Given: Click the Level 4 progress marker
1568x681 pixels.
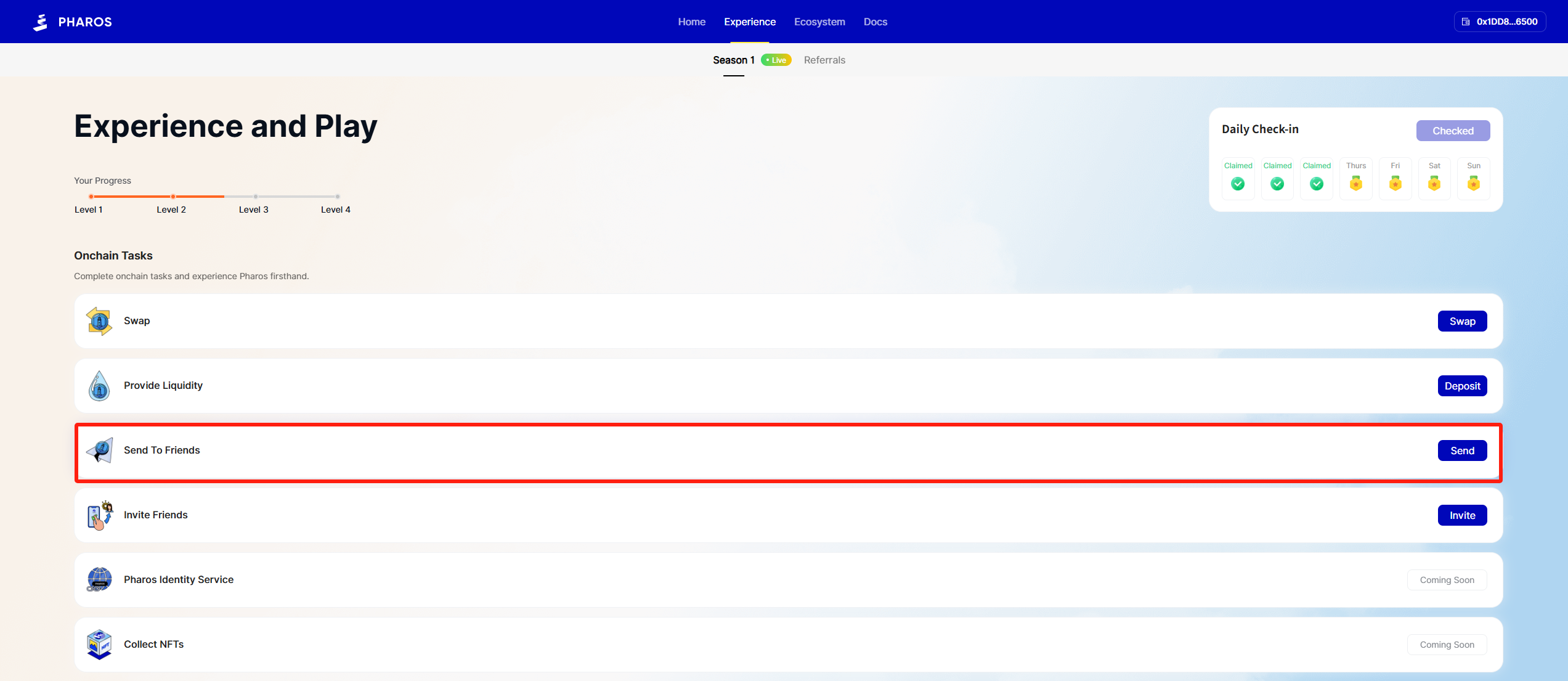Looking at the screenshot, I should point(338,197).
